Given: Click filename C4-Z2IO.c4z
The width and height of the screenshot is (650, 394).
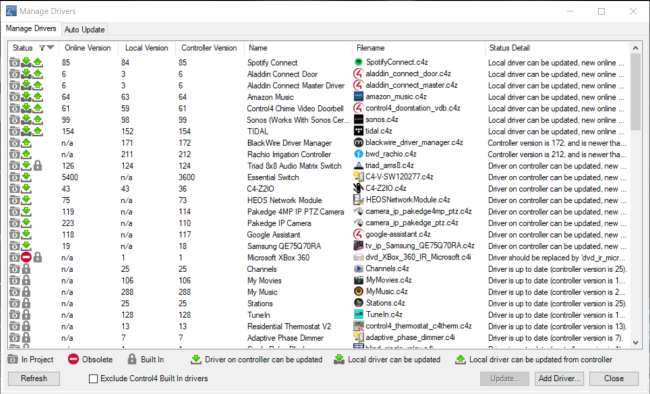Looking at the screenshot, I should 386,188.
